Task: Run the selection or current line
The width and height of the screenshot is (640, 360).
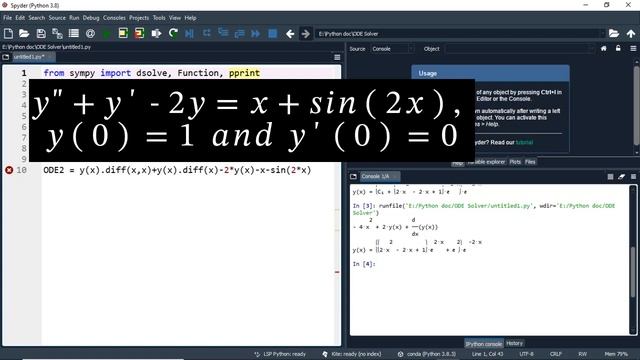Action: pyautogui.click(x=156, y=33)
